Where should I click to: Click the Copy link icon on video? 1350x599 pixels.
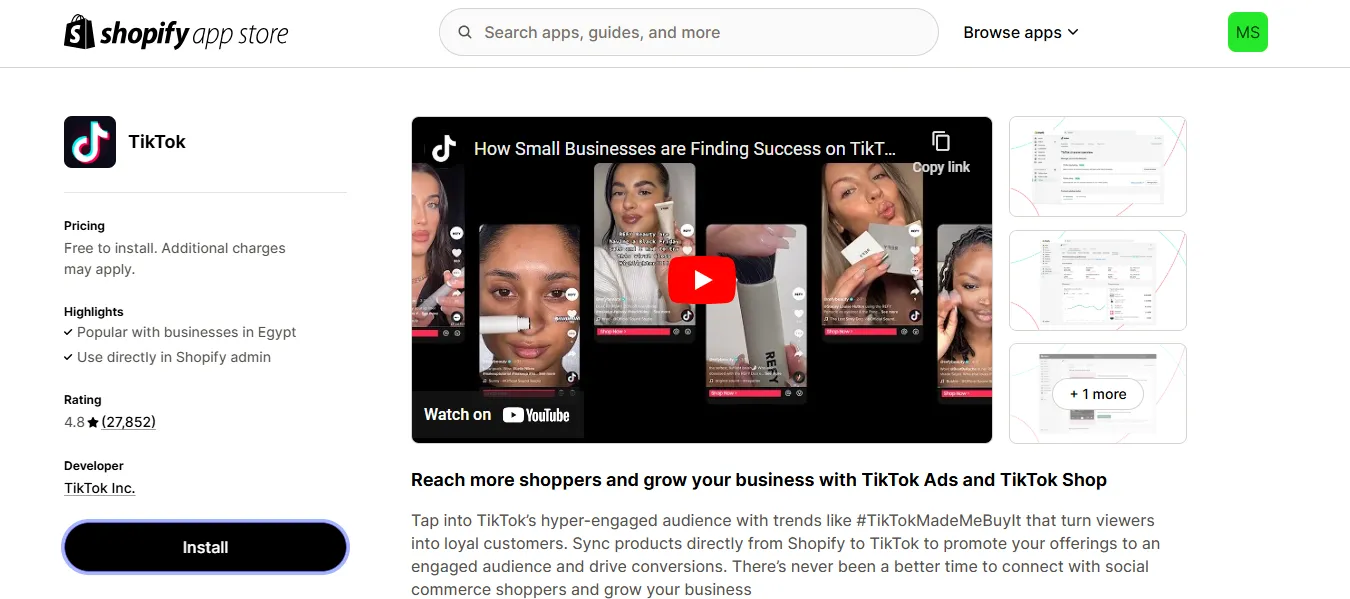[x=940, y=142]
